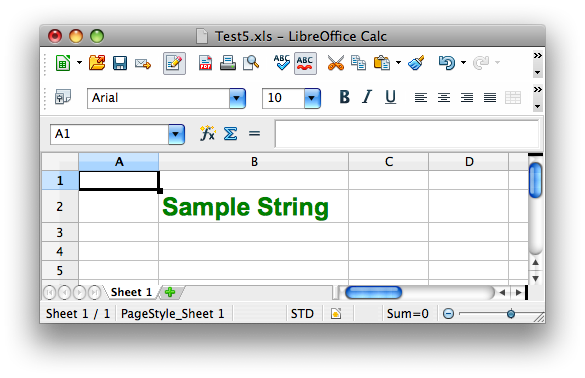
Task: Click the STD selection mode indicator
Action: (302, 314)
